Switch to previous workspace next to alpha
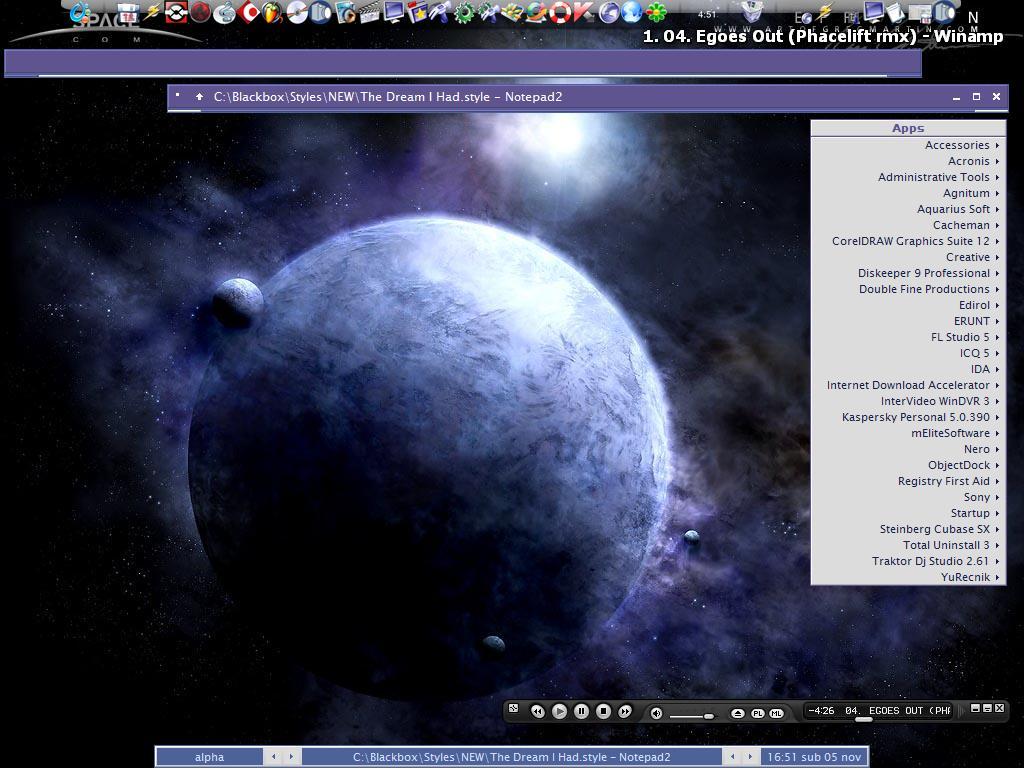 pos(274,758)
